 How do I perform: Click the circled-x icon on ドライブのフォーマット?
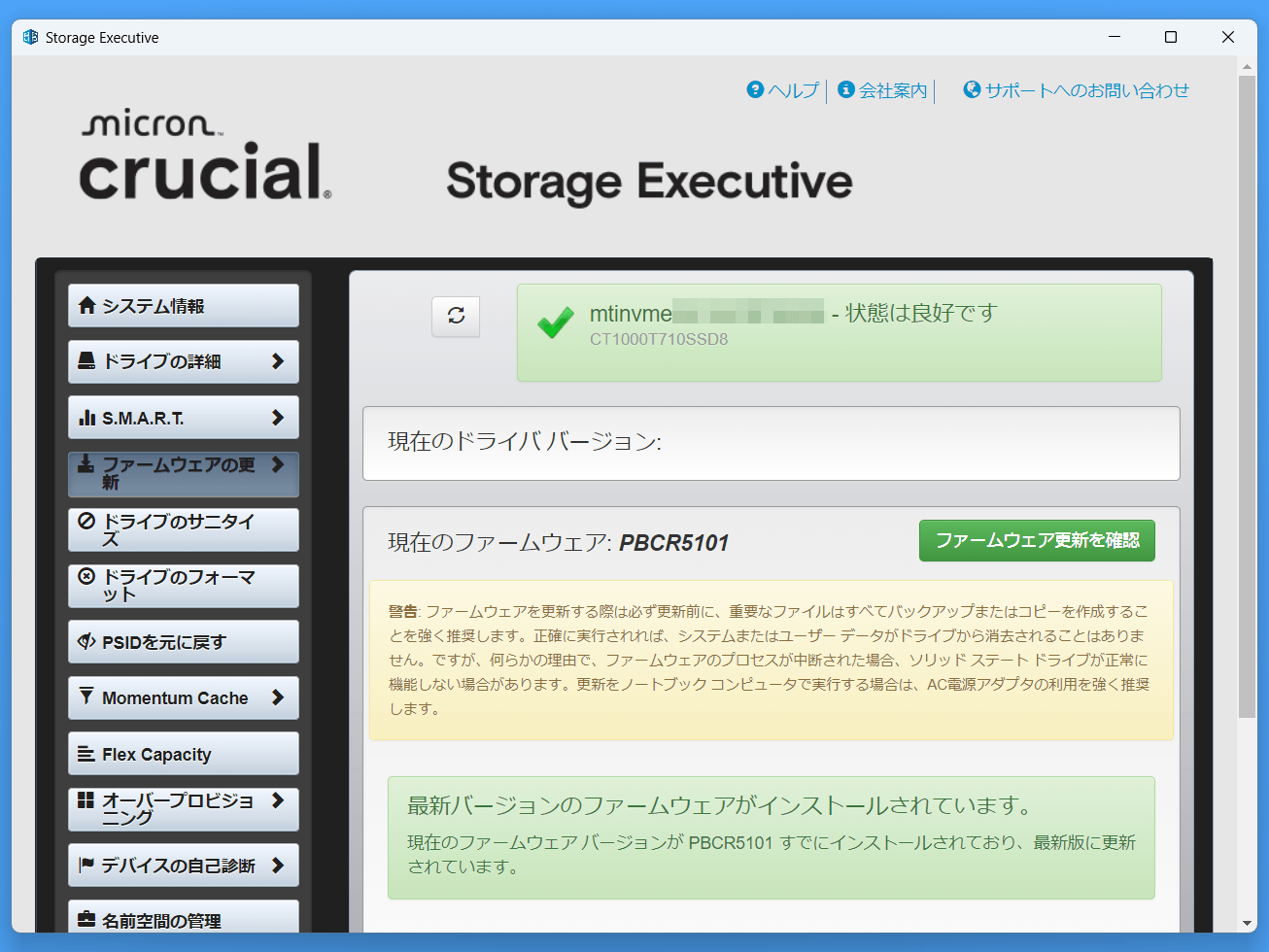coord(86,576)
